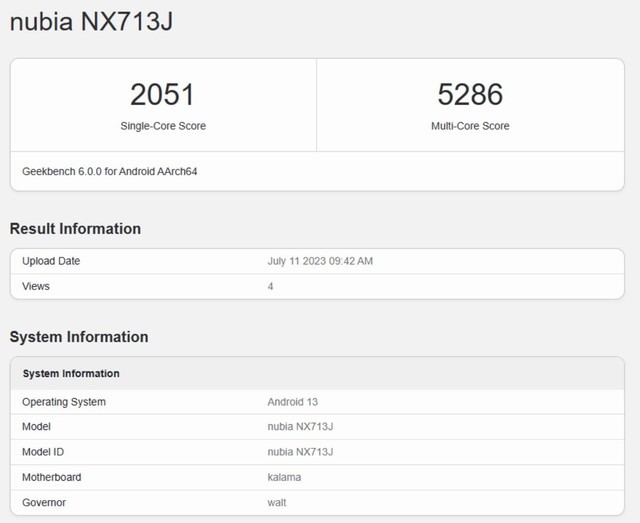Select the walt governor value
This screenshot has width=640, height=523.
pos(277,503)
